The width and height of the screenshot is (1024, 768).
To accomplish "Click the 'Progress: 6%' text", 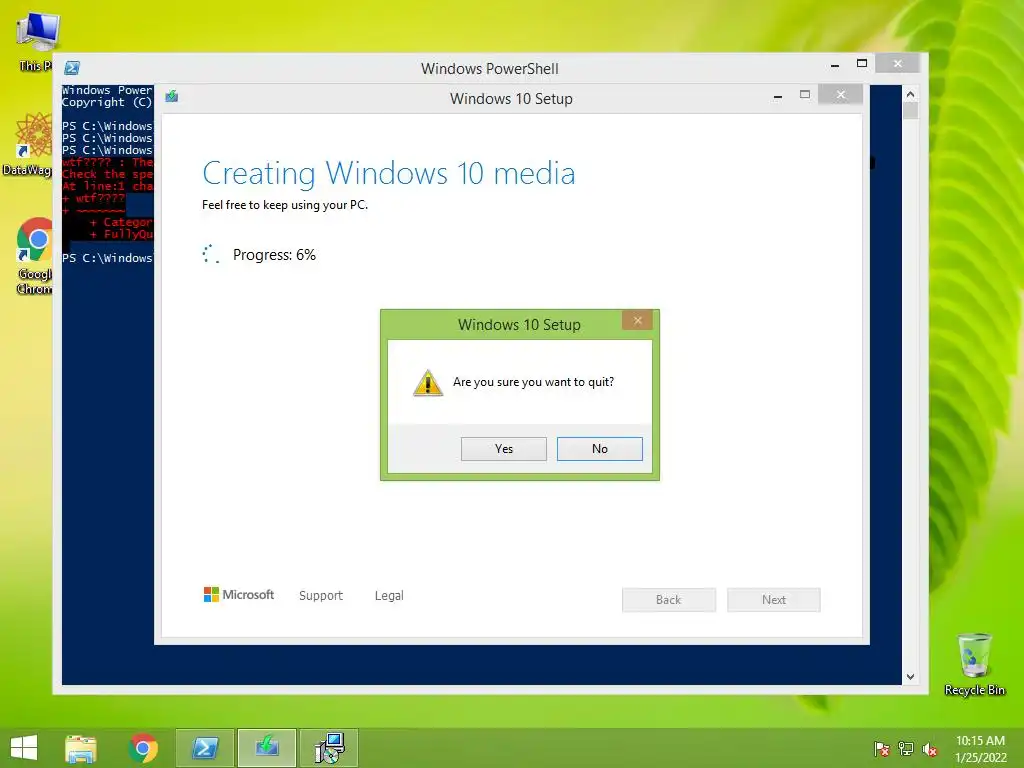I will pos(274,255).
